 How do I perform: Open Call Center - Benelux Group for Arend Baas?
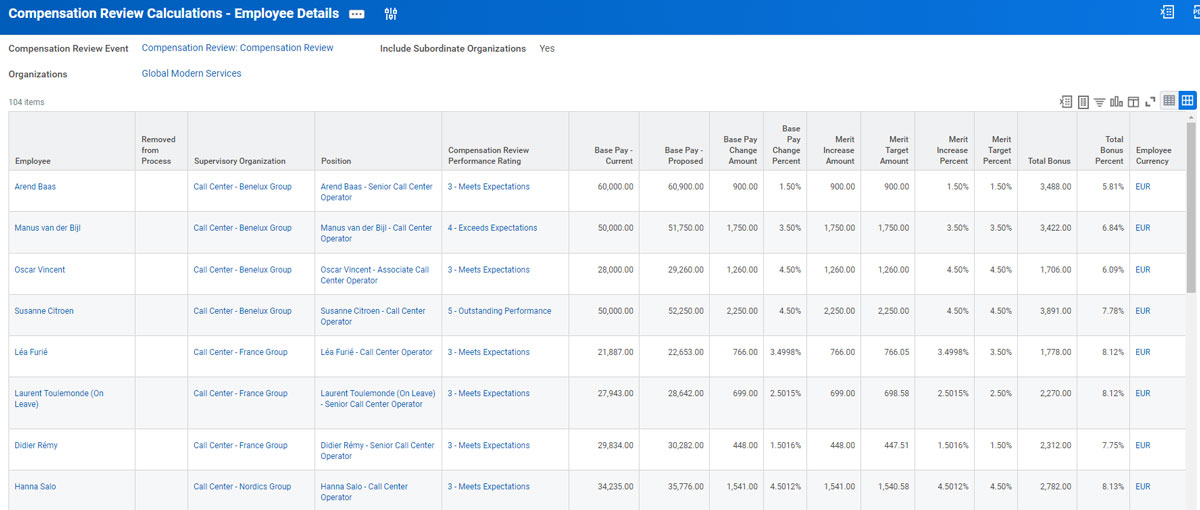tap(243, 187)
